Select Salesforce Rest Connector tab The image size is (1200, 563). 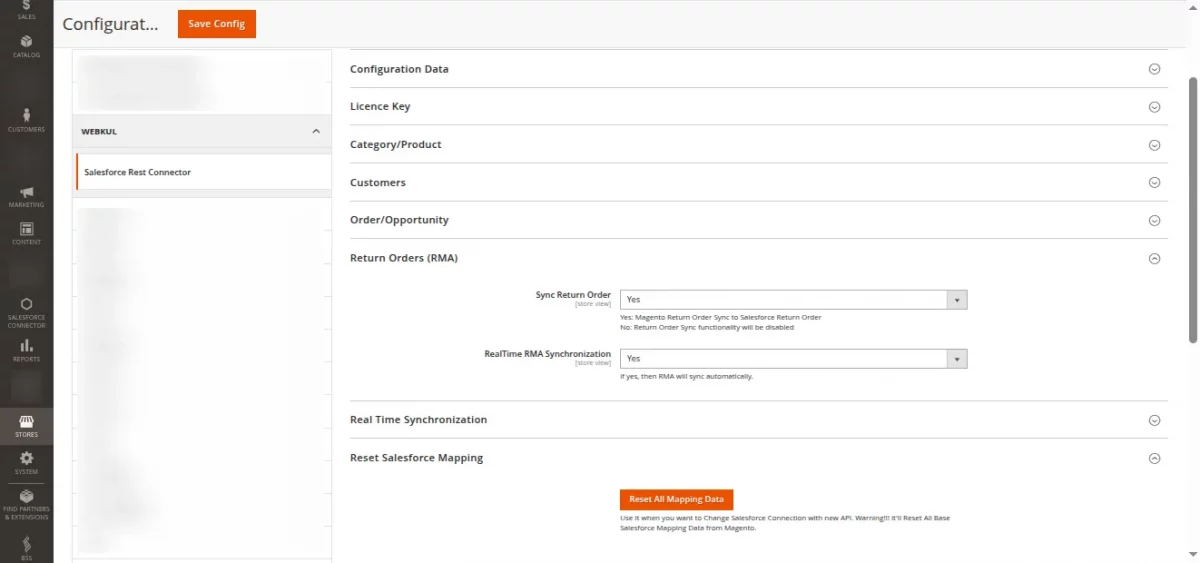[203, 172]
